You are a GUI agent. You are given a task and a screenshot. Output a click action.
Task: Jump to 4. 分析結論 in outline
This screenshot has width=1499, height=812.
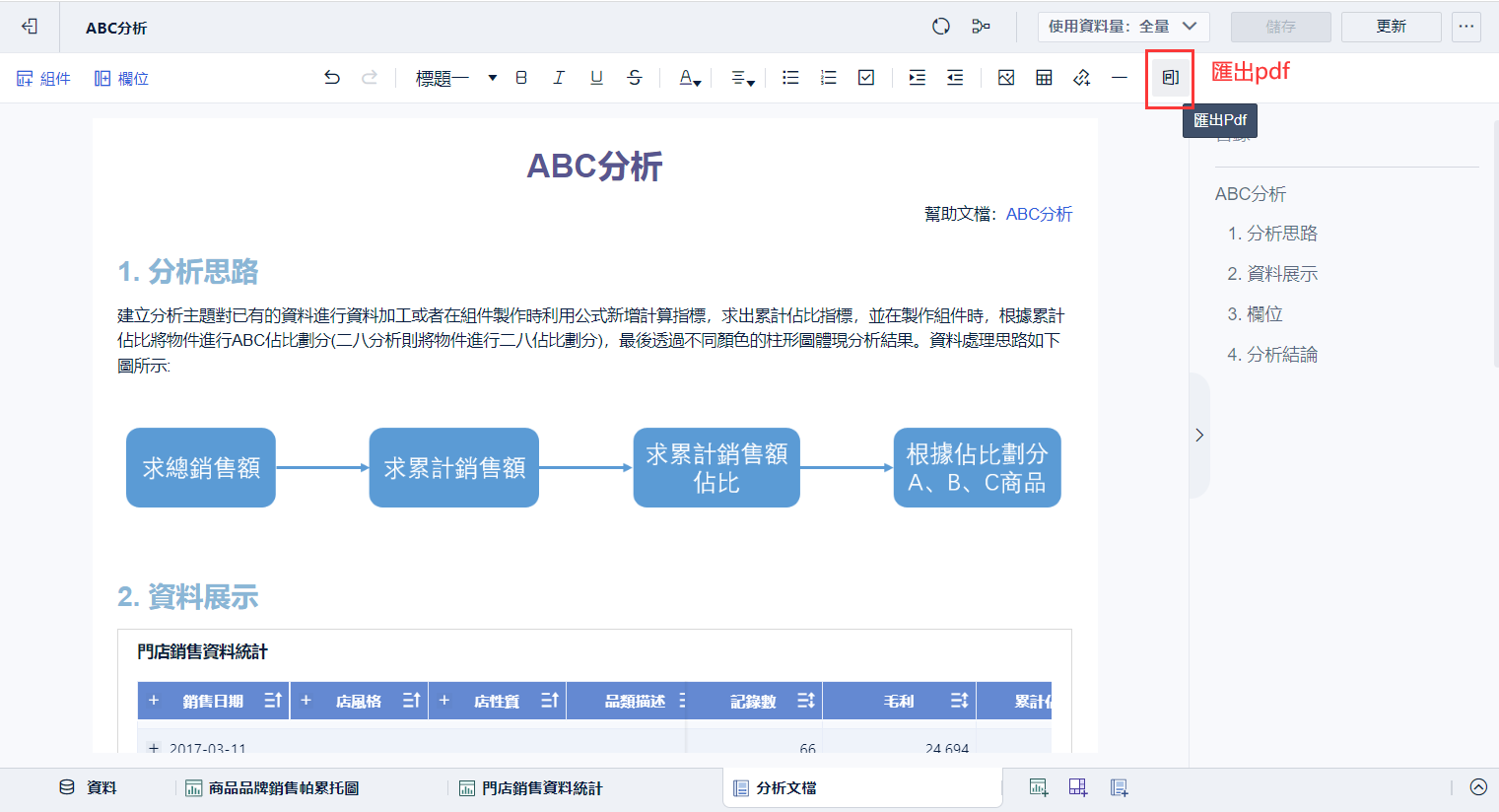(x=1272, y=355)
